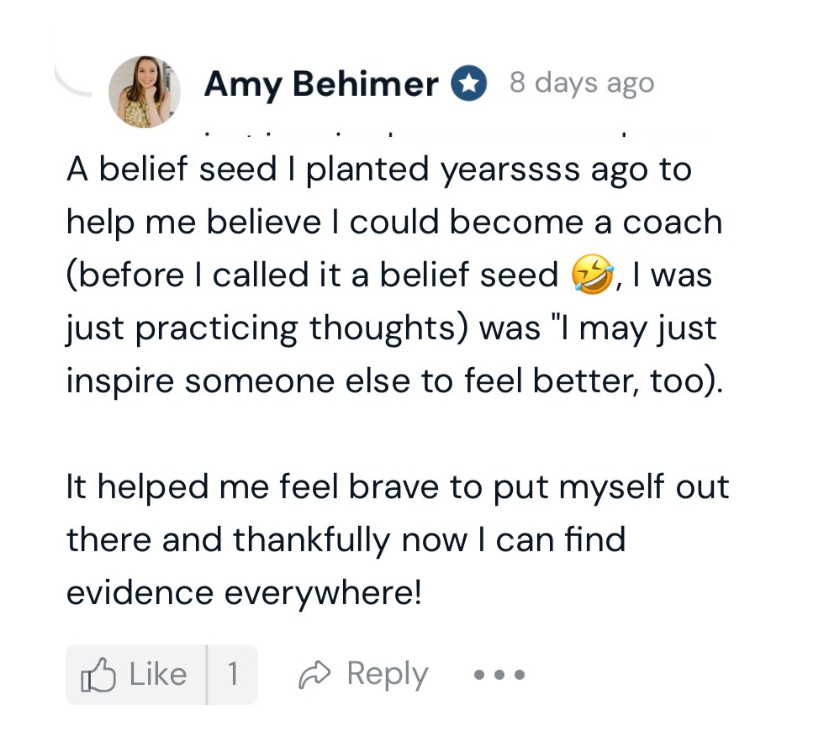The height and width of the screenshot is (754, 818).
Task: Click the blue star badge beside Amy Behimer
Action: pos(468,84)
